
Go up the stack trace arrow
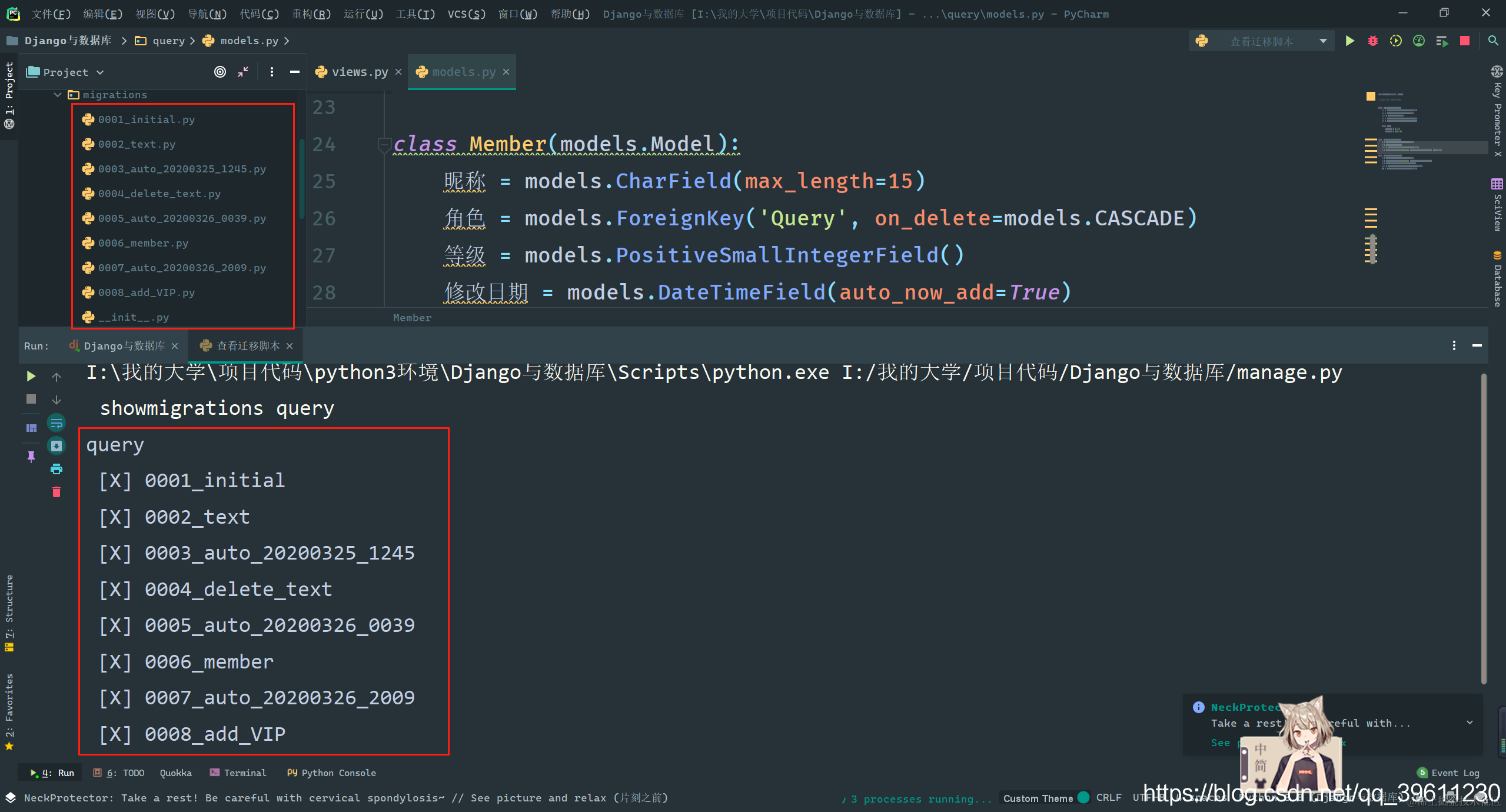pyautogui.click(x=56, y=377)
